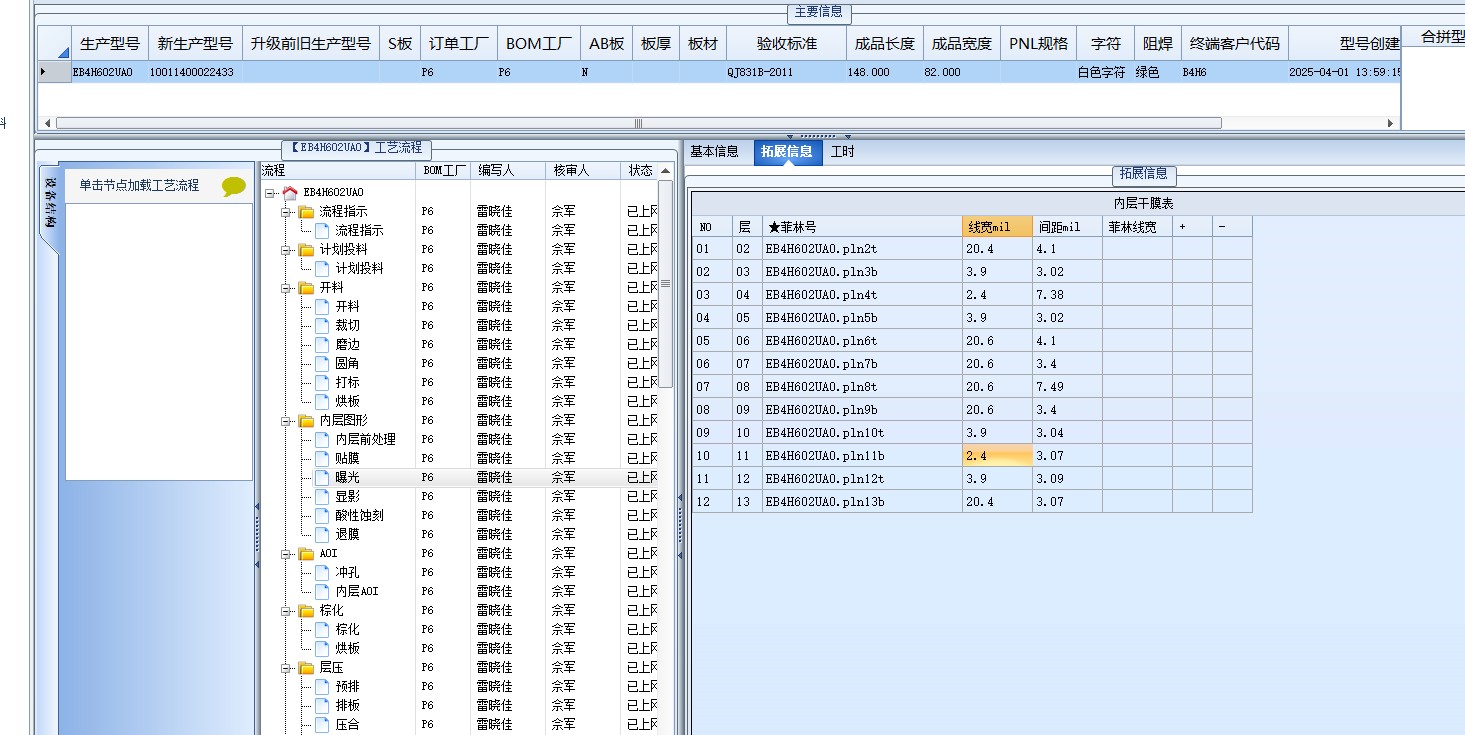Click the right arrow of horizontal scrollbar
Screen dimensions: 1465x735
1390,123
